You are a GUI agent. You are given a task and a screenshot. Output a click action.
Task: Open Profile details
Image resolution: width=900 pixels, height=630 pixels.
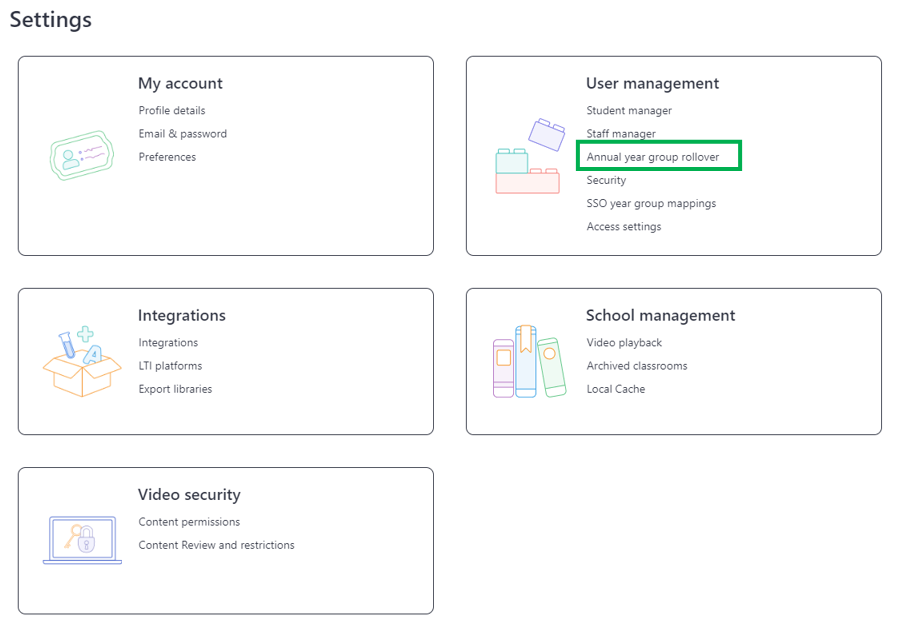[x=172, y=110]
